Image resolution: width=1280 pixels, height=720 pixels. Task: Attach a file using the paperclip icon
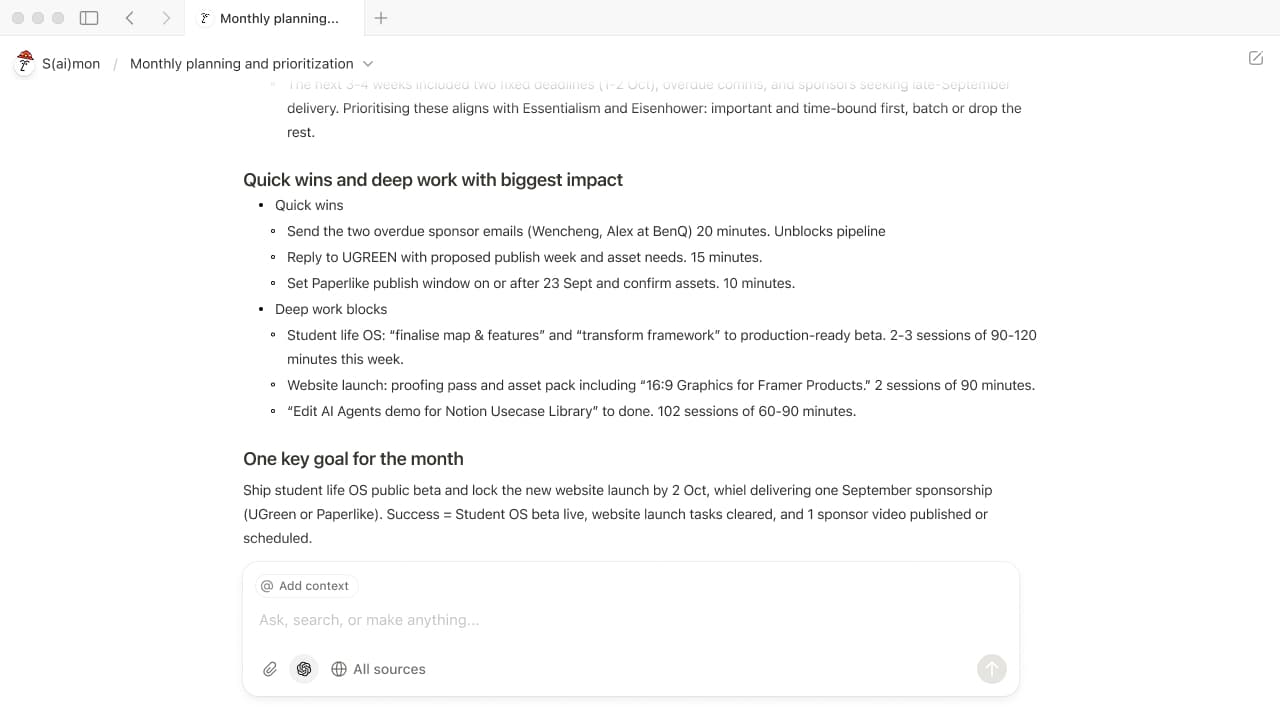(270, 669)
